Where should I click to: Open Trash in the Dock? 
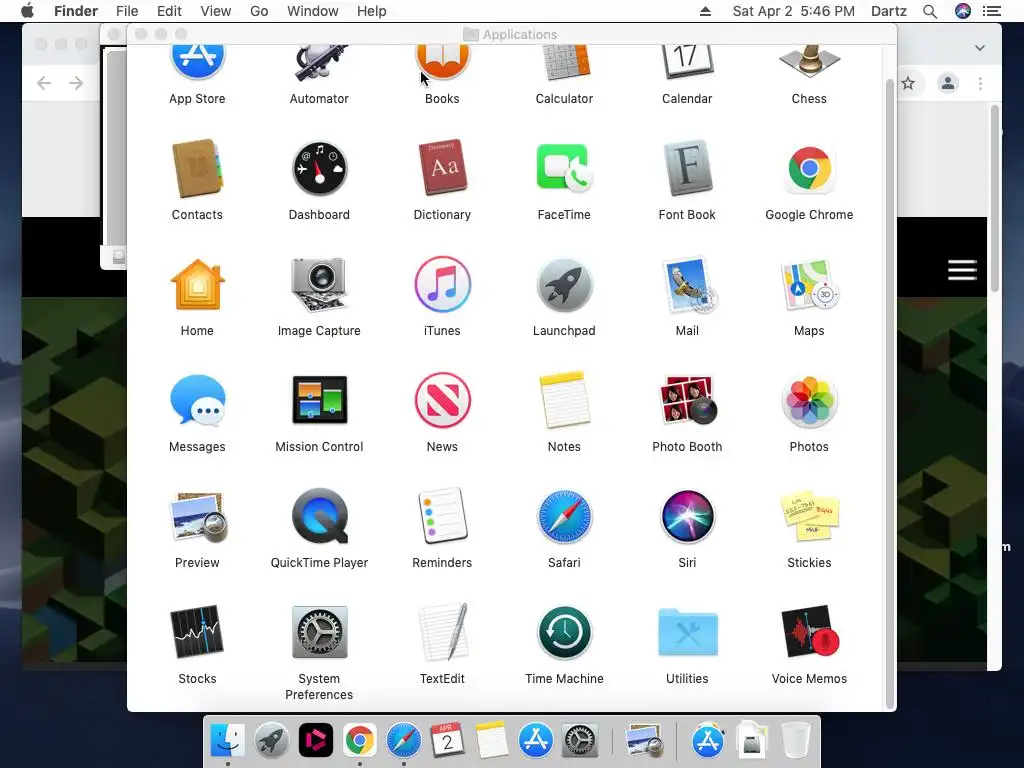(x=795, y=741)
